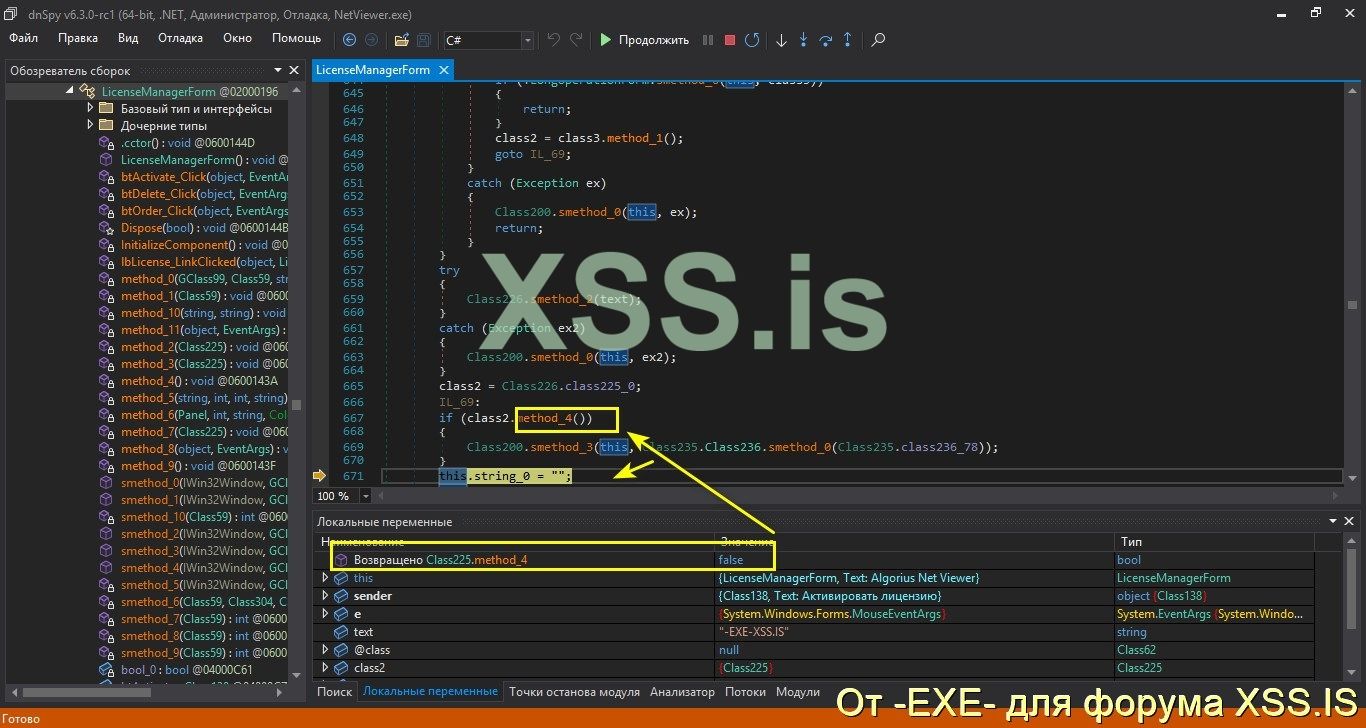
Task: Click the method_9() tree item icon
Action: point(107,466)
